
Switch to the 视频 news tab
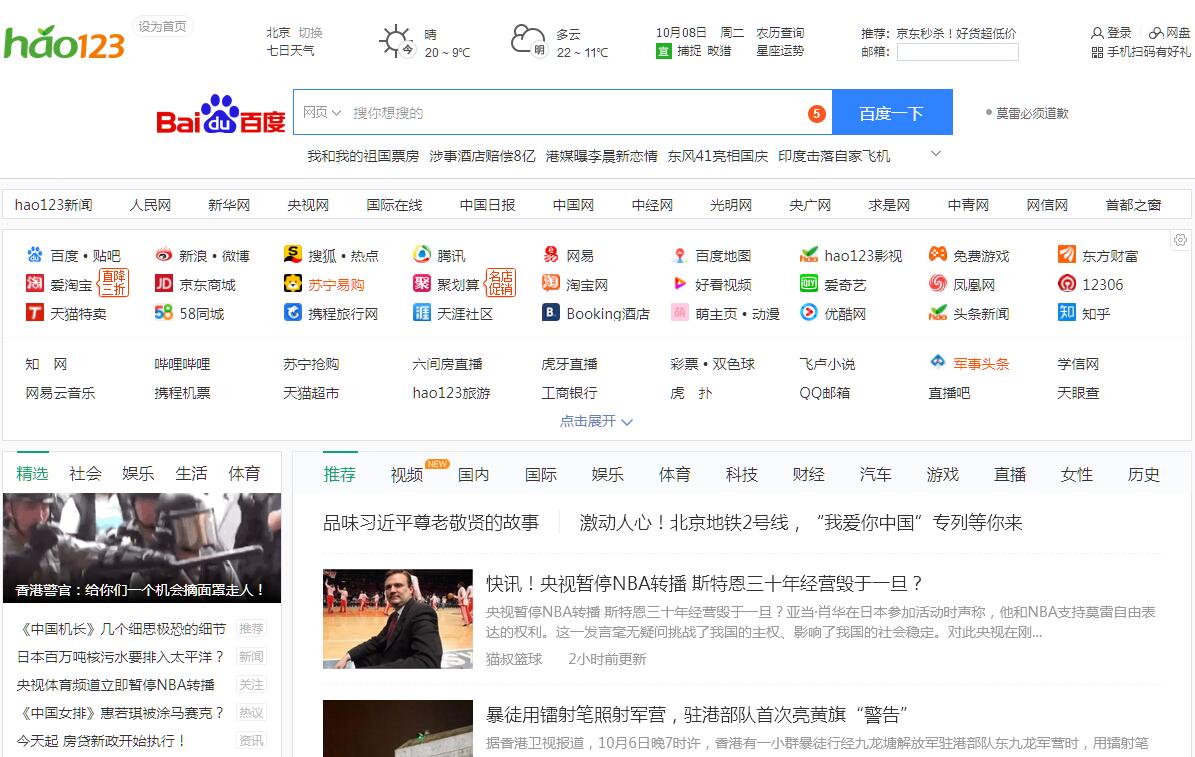point(404,474)
